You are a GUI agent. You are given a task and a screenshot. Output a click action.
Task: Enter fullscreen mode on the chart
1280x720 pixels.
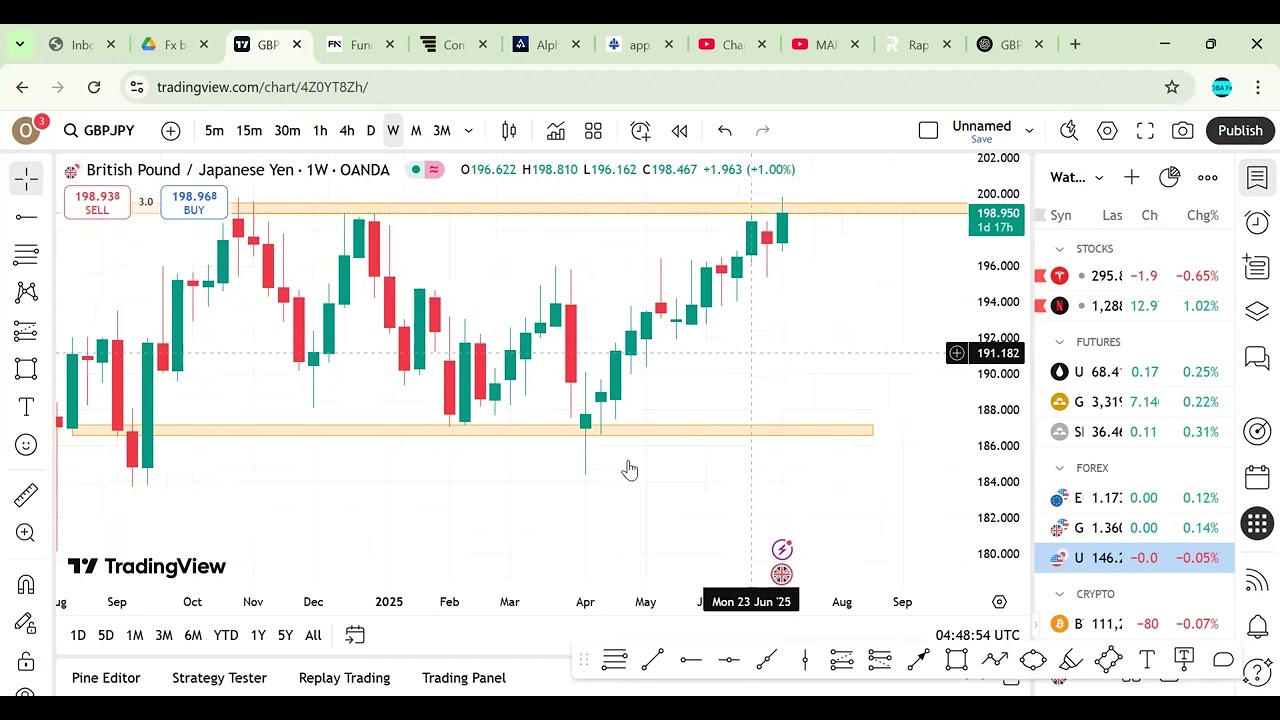pyautogui.click(x=1145, y=131)
